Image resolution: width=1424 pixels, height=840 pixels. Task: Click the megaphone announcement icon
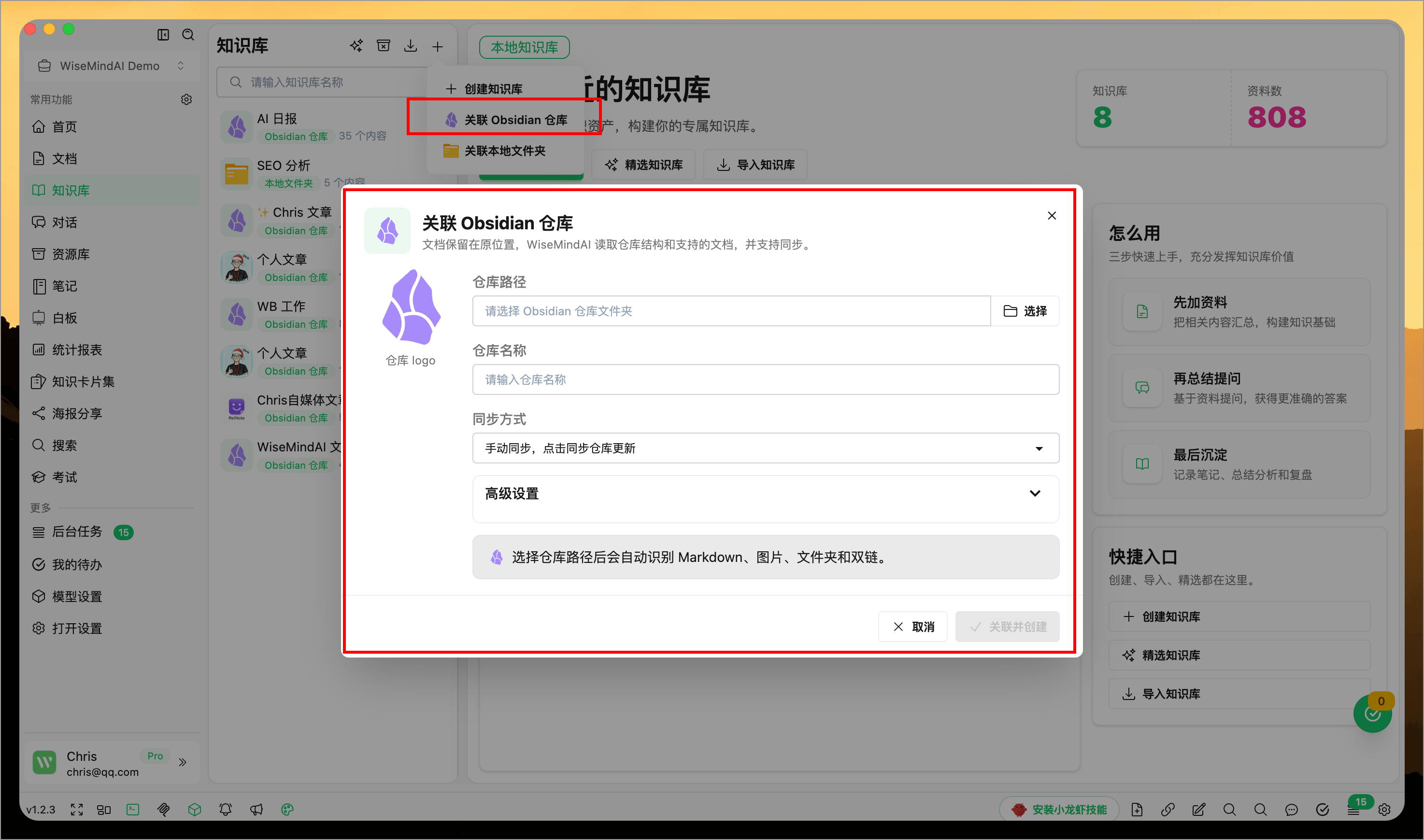point(256,810)
